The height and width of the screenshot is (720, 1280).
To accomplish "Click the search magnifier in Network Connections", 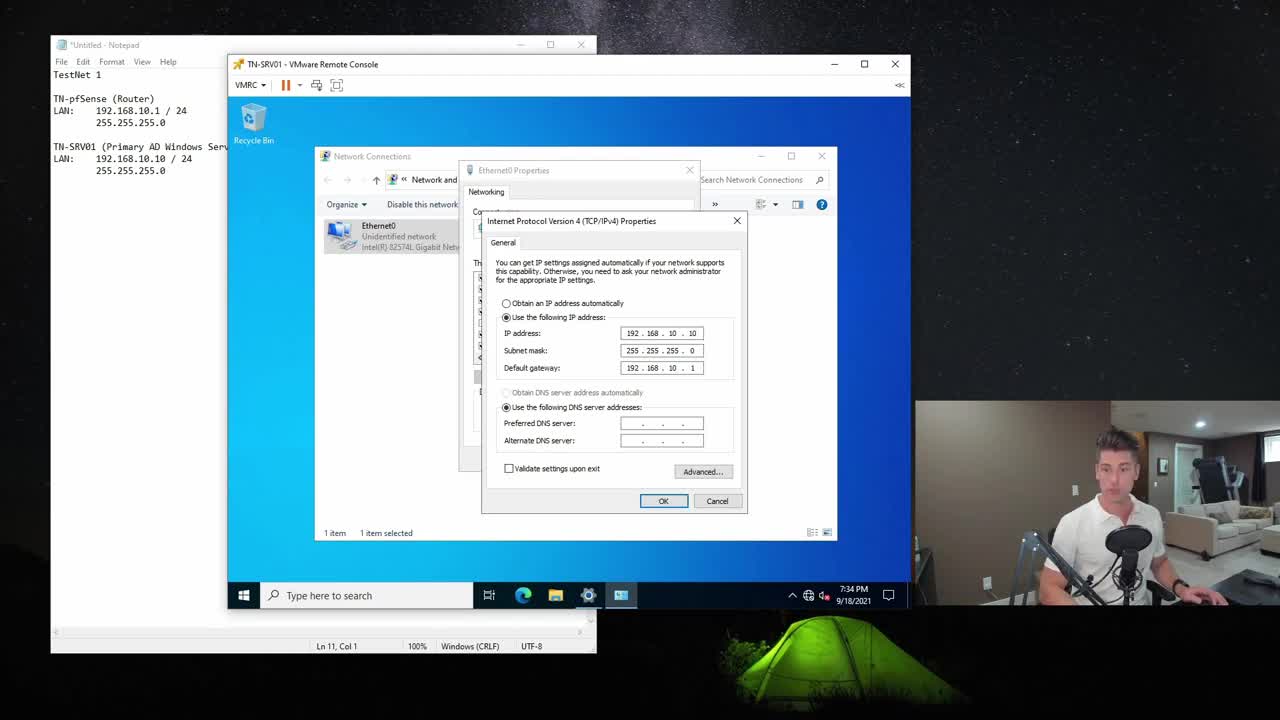I will [819, 180].
